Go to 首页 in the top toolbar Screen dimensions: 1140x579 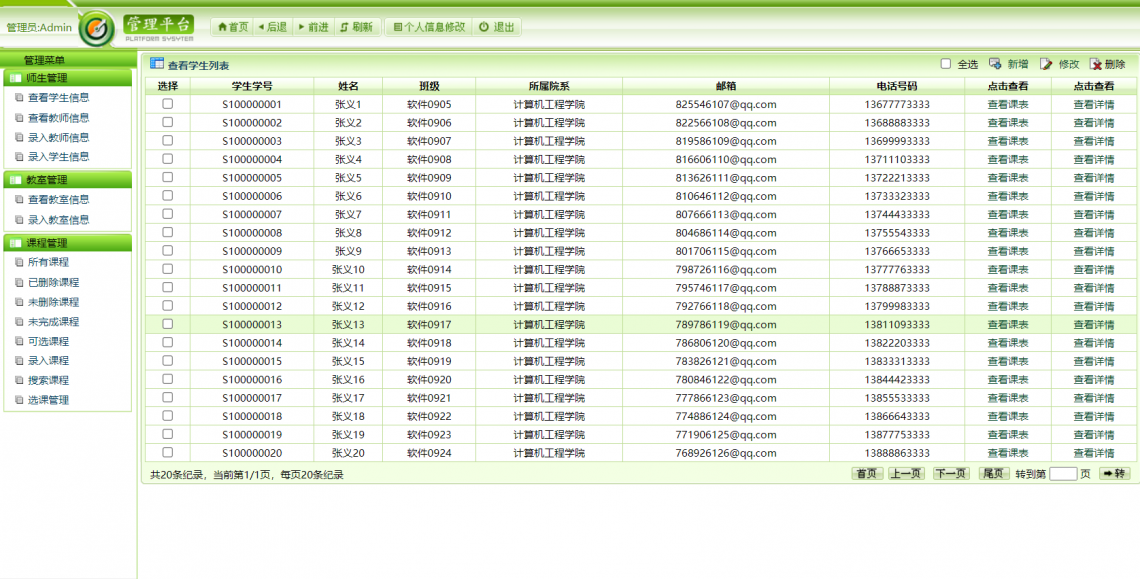(233, 27)
